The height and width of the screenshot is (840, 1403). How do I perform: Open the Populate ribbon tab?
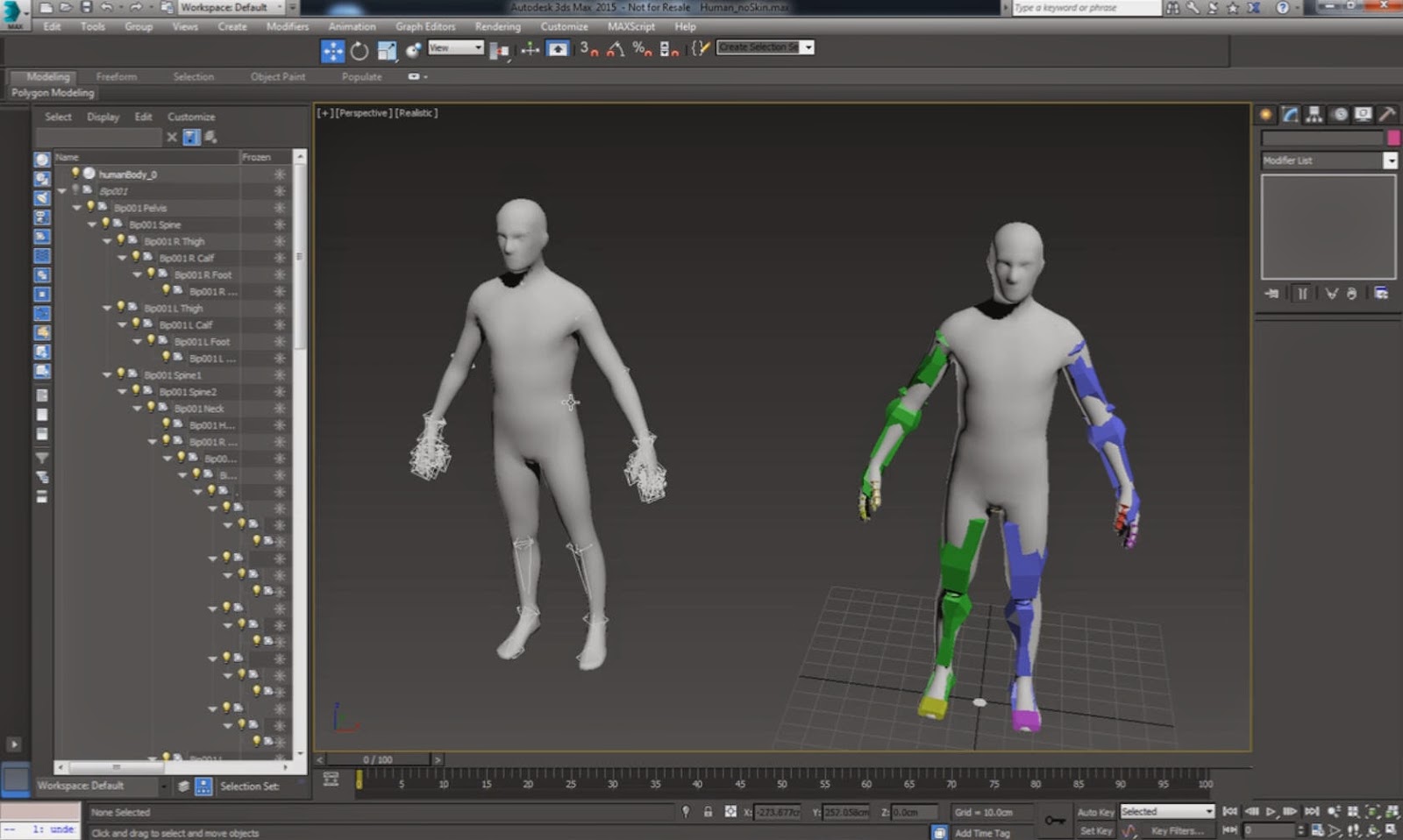362,77
